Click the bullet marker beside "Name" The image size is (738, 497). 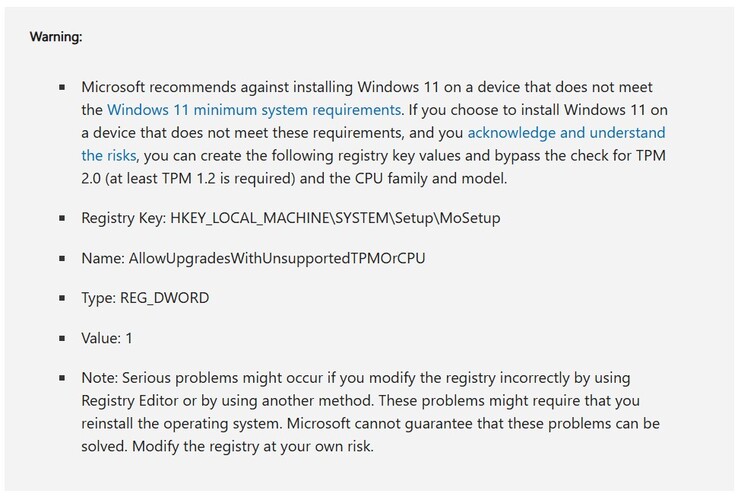click(x=62, y=258)
